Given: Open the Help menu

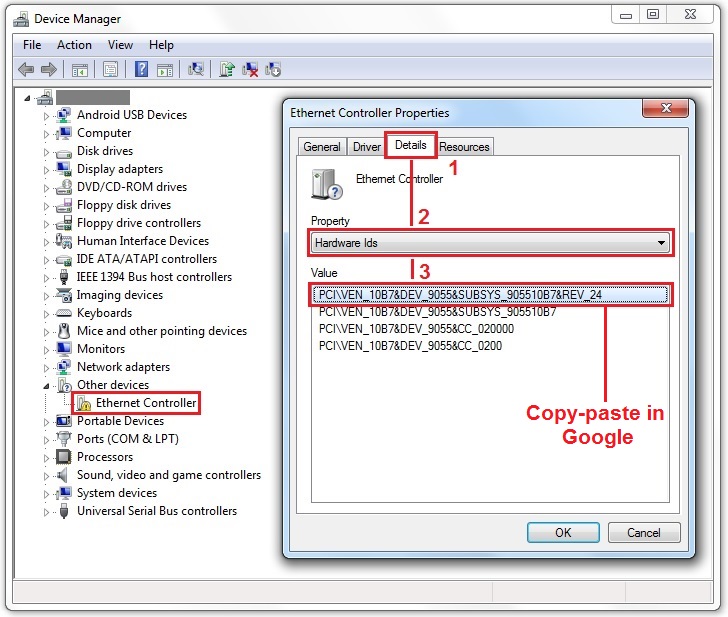Looking at the screenshot, I should click(161, 45).
